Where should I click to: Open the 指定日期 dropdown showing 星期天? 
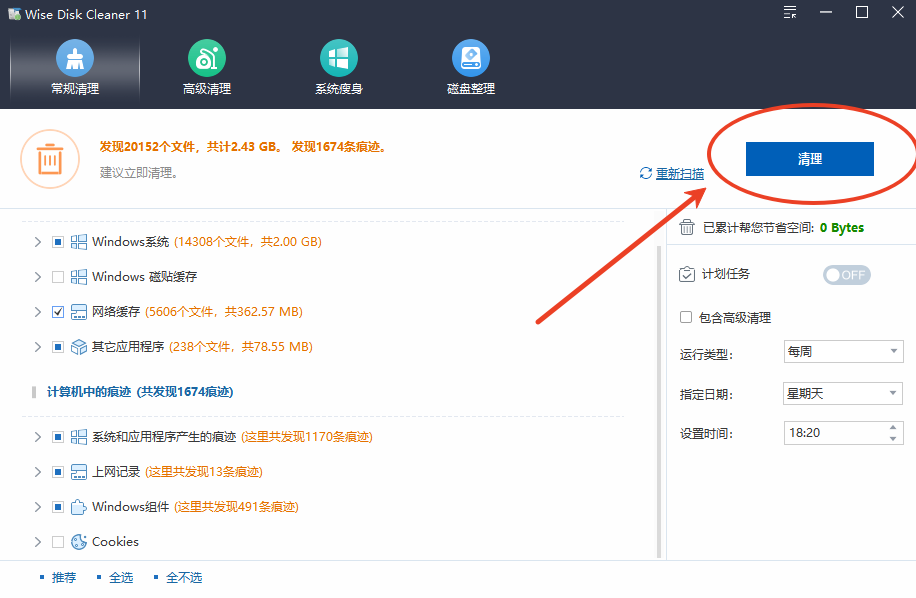click(843, 394)
